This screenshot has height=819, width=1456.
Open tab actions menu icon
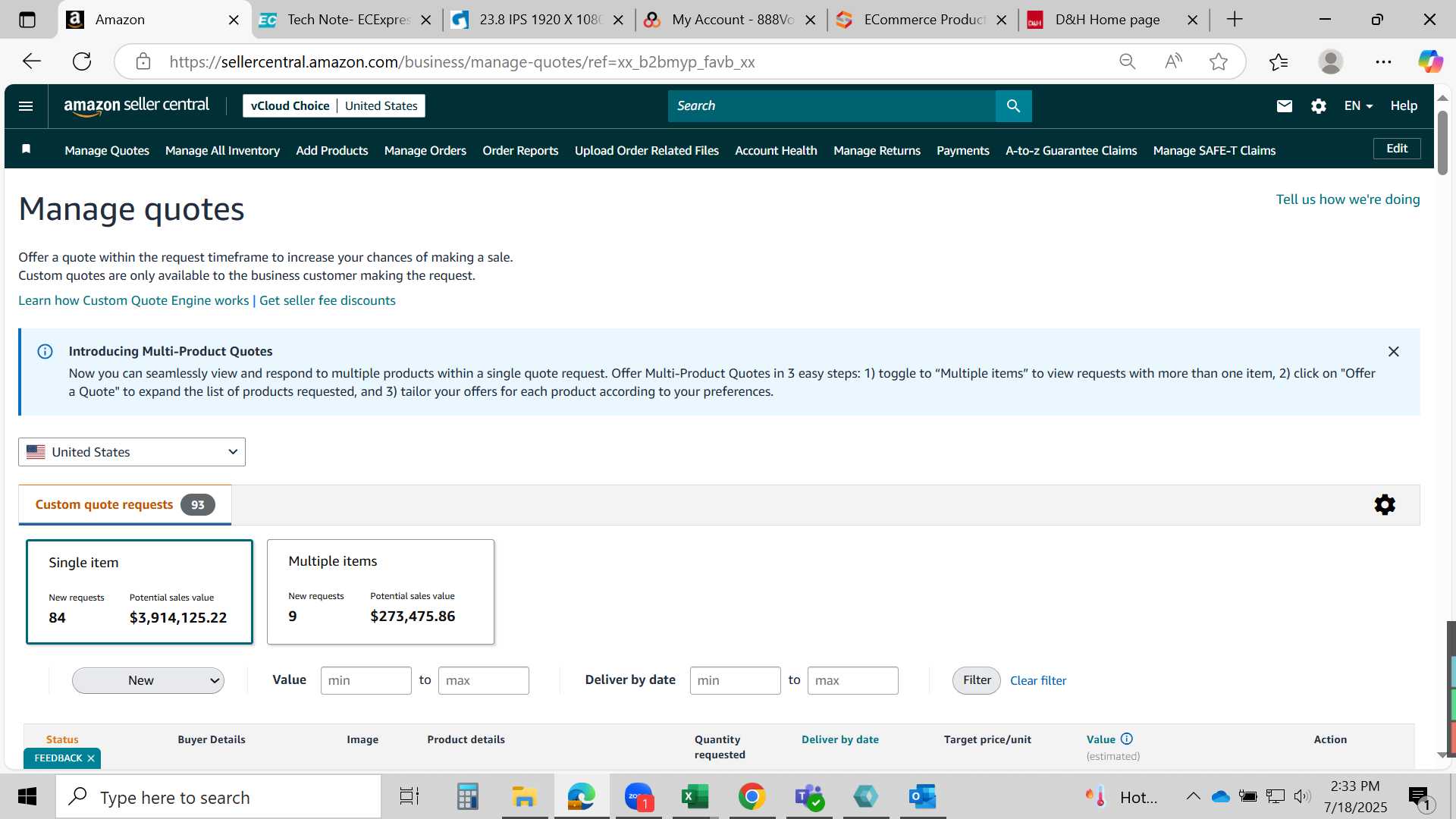27,20
